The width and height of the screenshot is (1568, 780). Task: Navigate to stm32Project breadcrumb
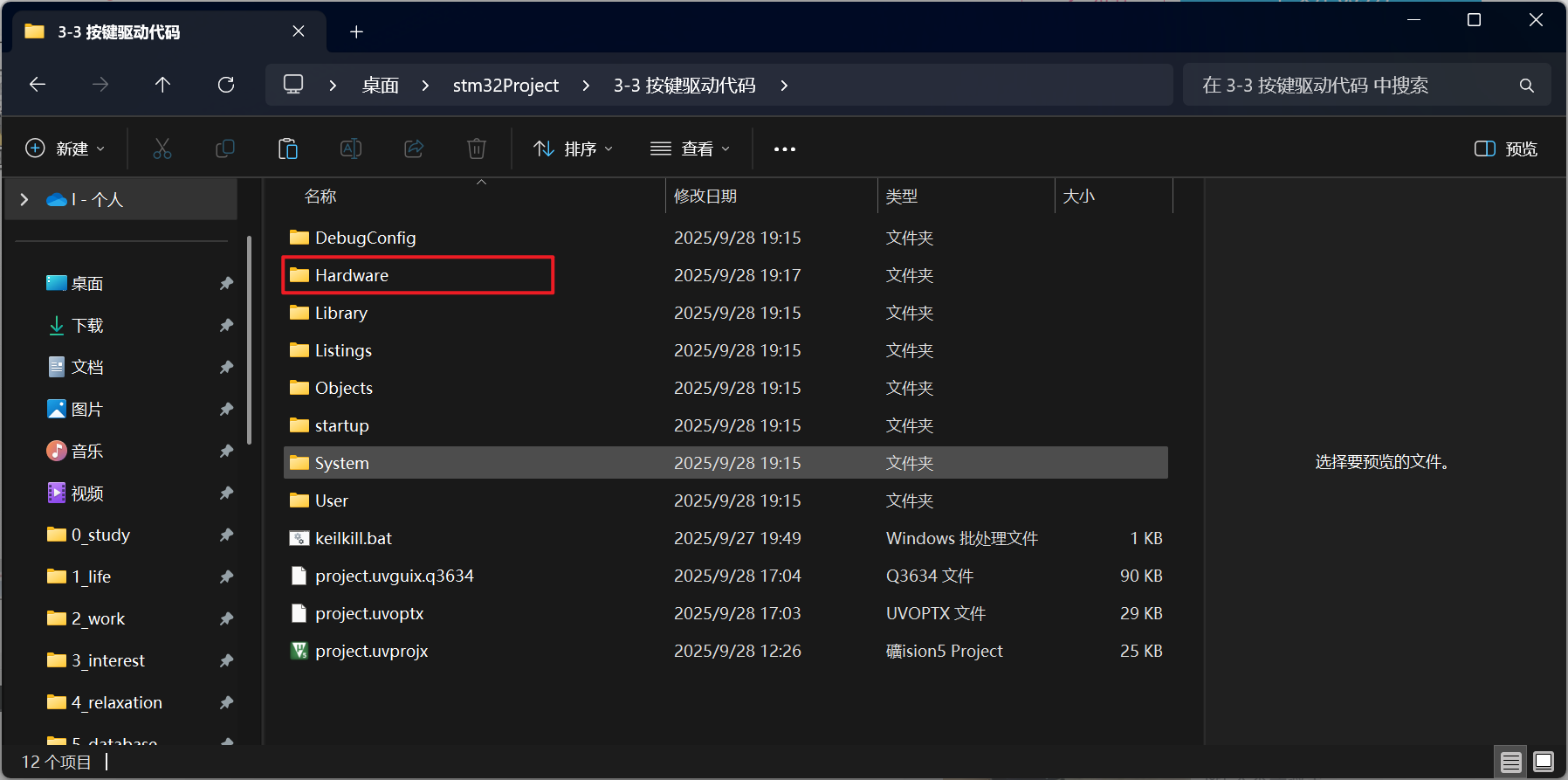point(505,86)
